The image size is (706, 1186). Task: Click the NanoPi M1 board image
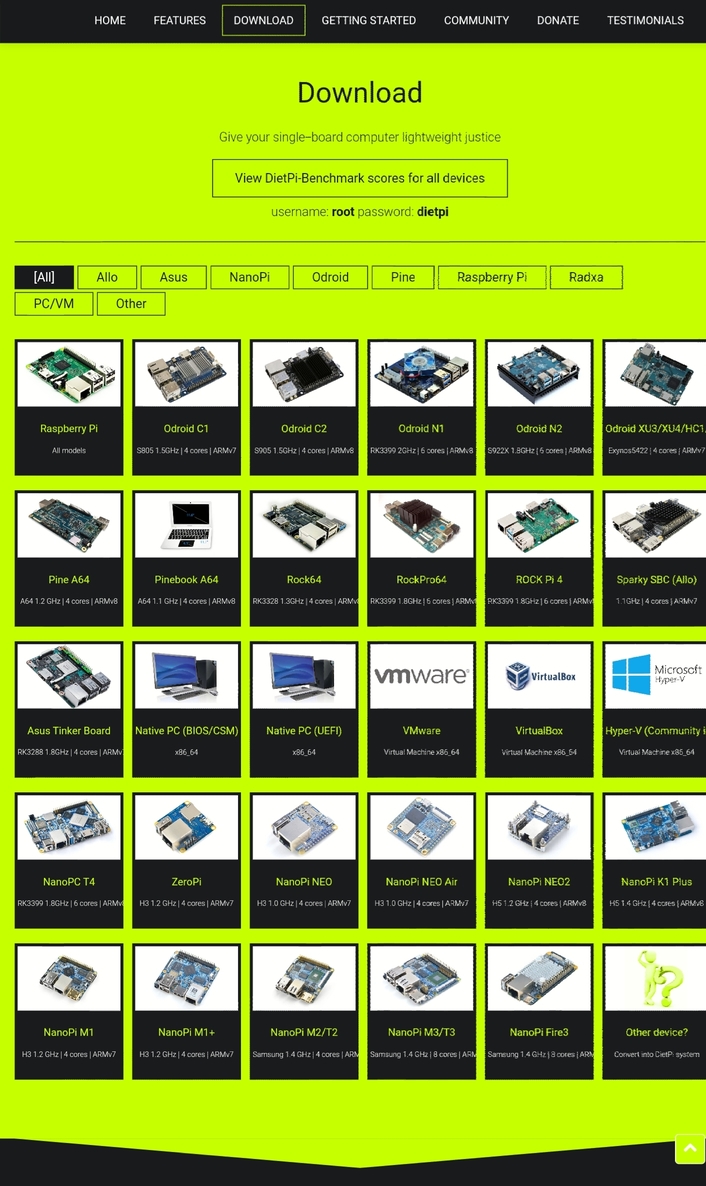coord(69,978)
